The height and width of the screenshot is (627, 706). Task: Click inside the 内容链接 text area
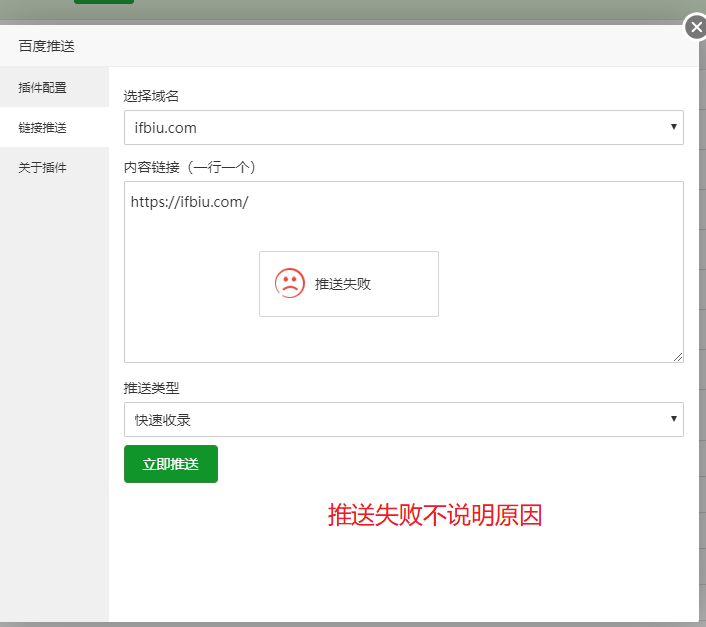pos(403,272)
